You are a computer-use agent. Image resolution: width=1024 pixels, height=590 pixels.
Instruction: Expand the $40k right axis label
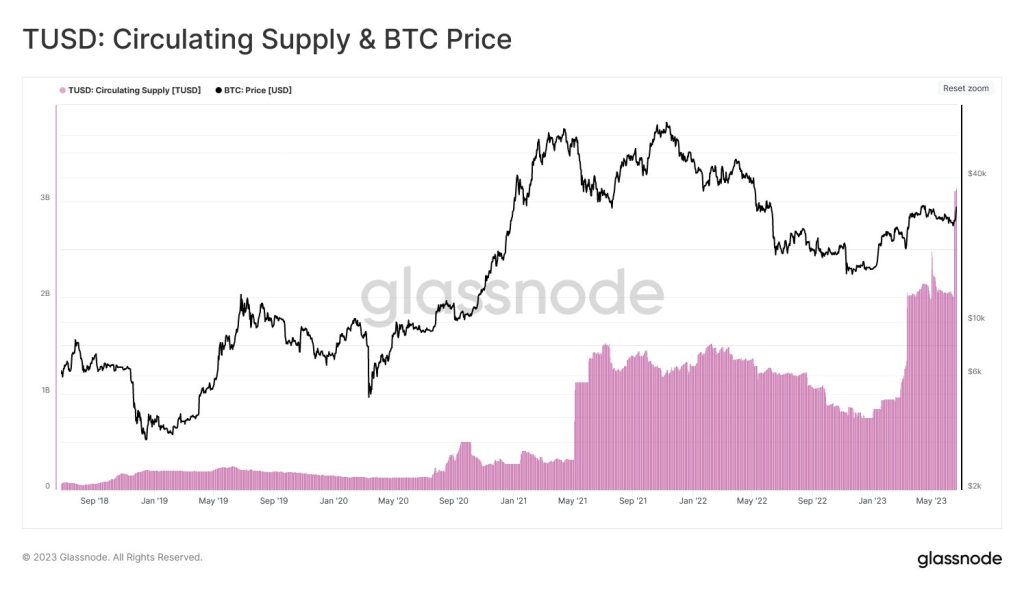977,172
